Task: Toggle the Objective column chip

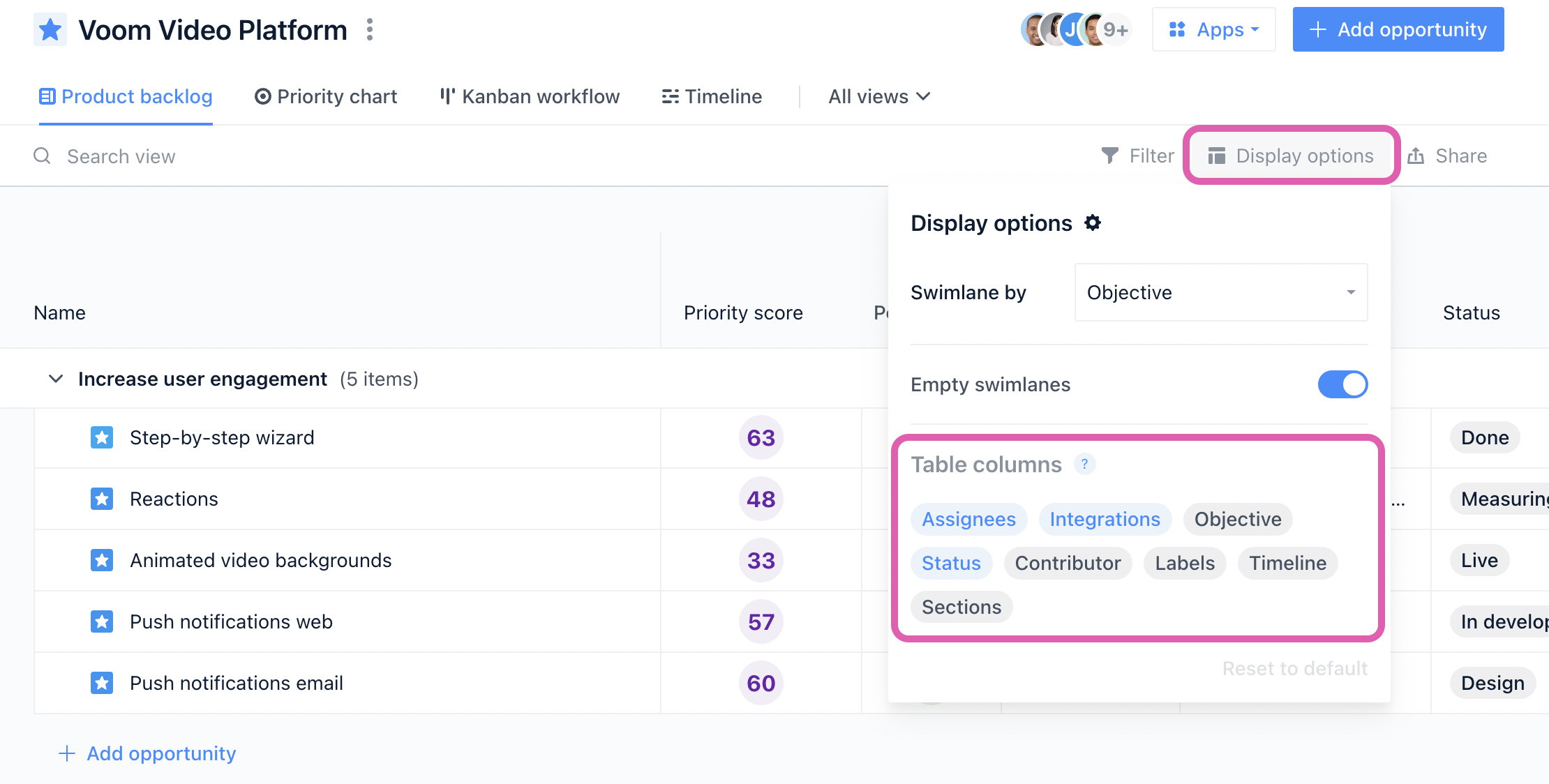Action: click(1238, 519)
